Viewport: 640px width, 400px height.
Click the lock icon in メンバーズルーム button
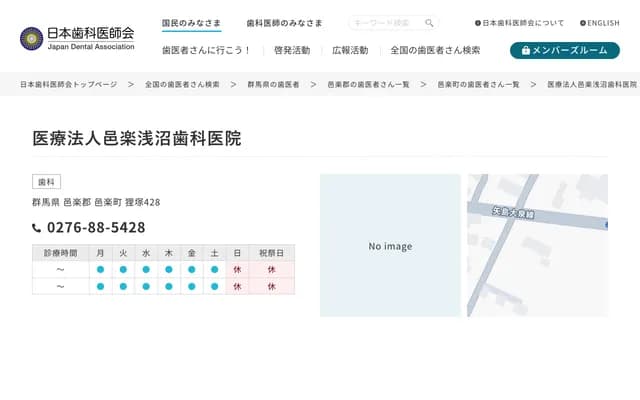[525, 50]
